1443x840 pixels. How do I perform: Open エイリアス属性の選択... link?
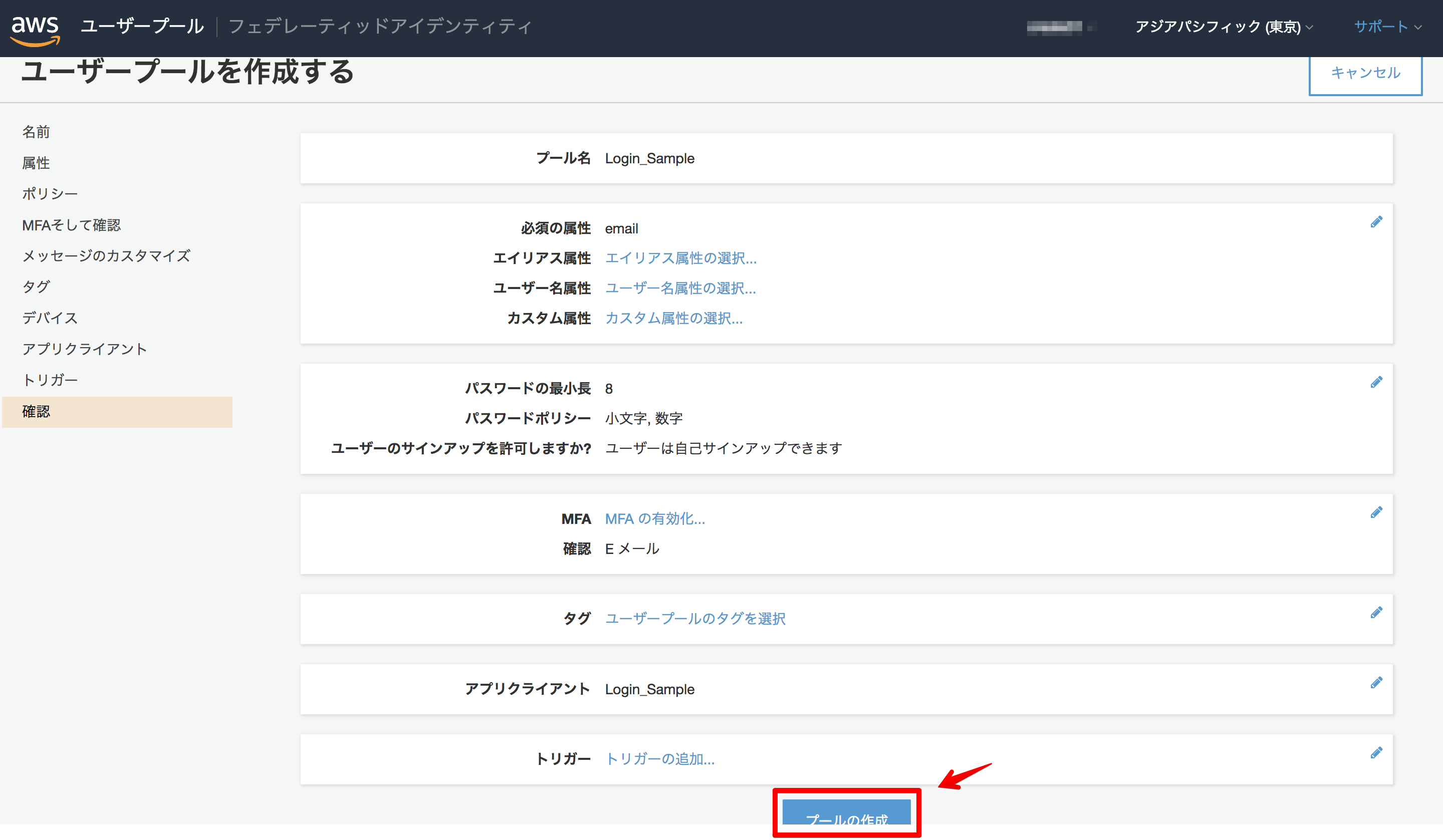tap(681, 259)
